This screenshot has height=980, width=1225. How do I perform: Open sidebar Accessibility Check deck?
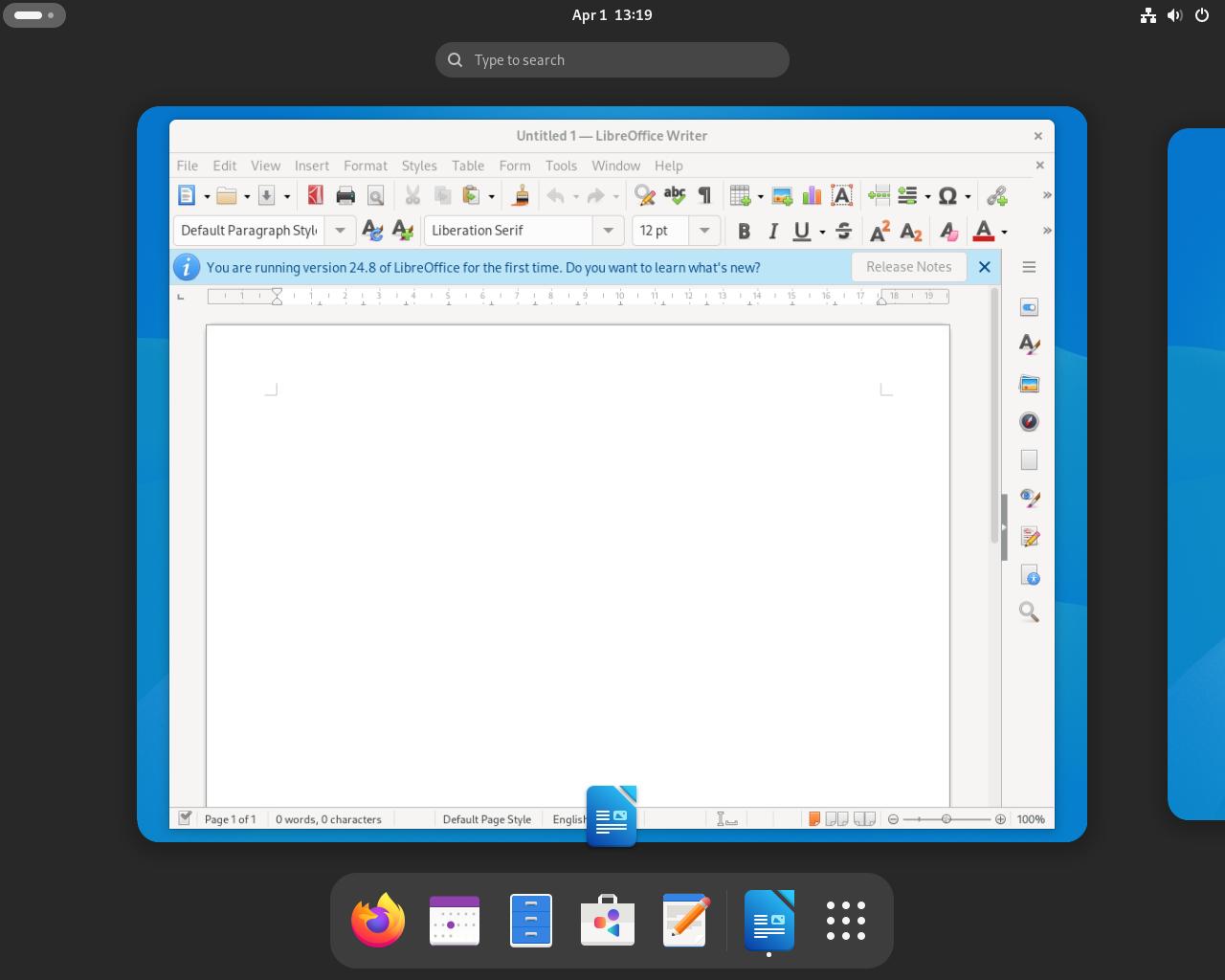coord(1029,575)
